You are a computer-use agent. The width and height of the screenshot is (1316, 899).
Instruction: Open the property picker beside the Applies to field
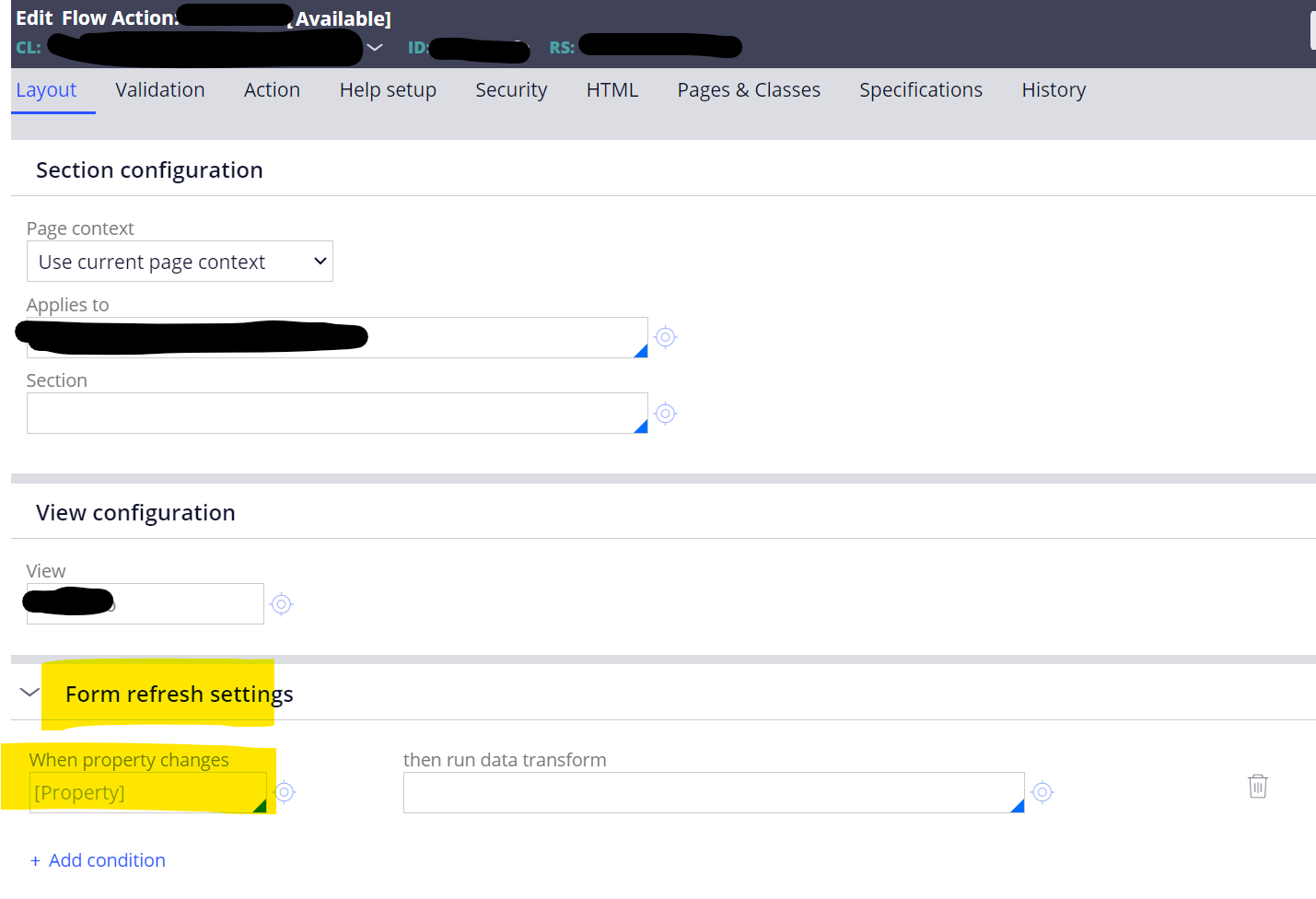(665, 337)
